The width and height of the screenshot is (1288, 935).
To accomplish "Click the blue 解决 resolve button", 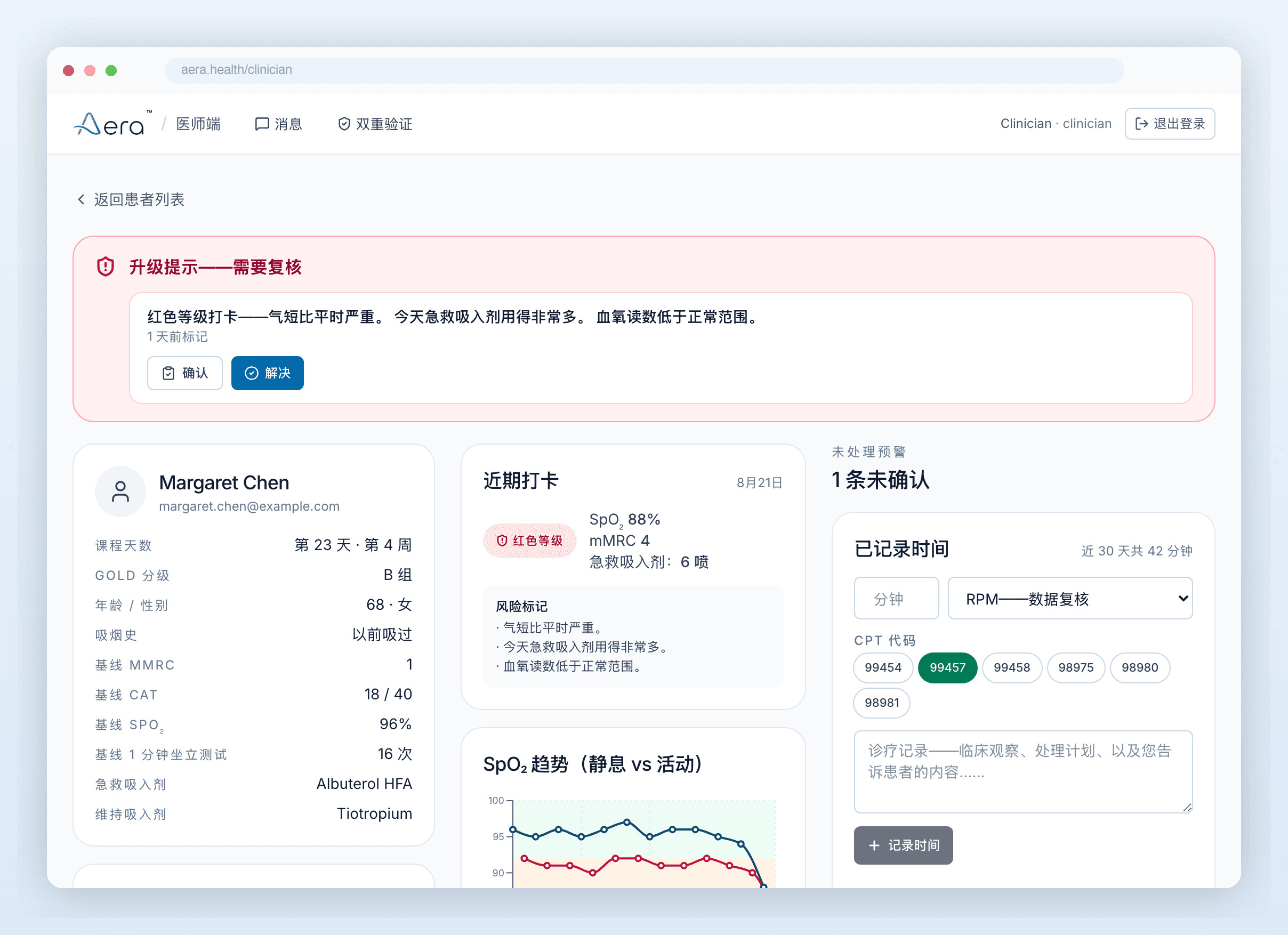I will (268, 373).
